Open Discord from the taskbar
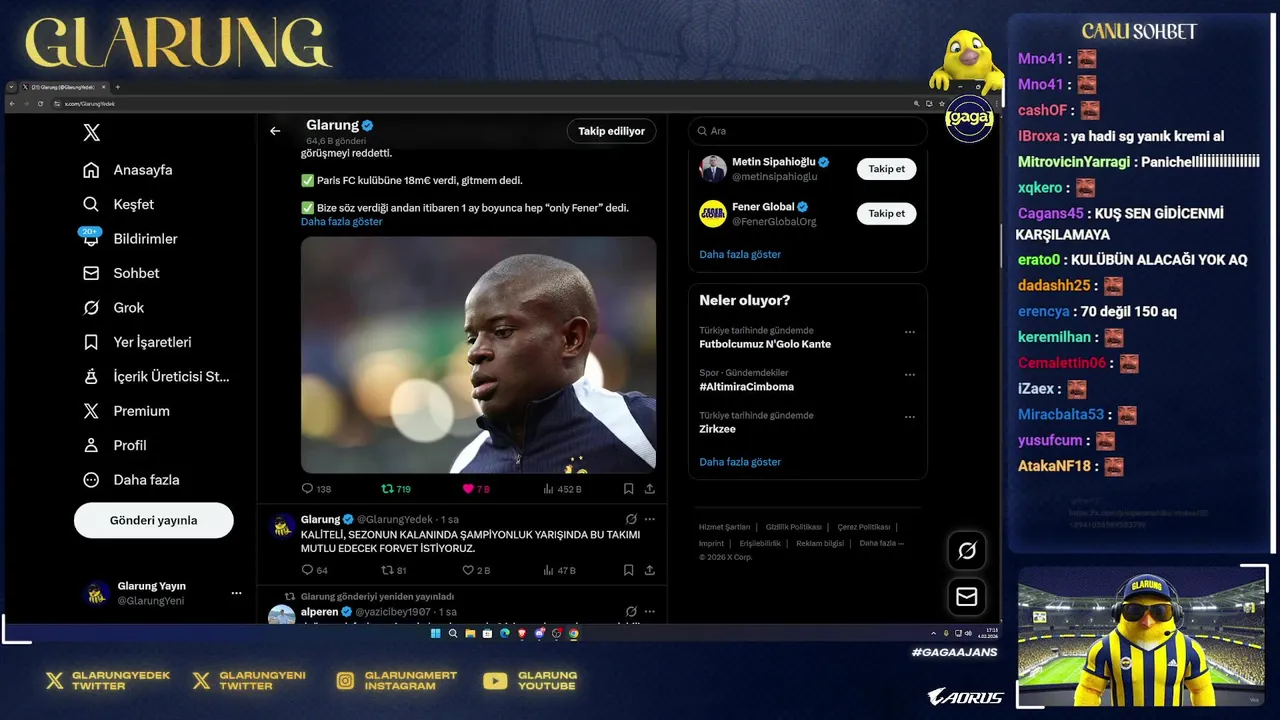This screenshot has width=1280, height=720. coord(539,633)
